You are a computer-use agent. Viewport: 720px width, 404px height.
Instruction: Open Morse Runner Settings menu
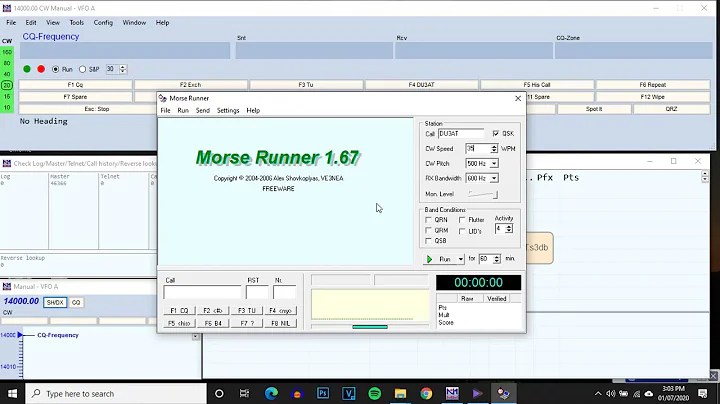click(x=228, y=111)
